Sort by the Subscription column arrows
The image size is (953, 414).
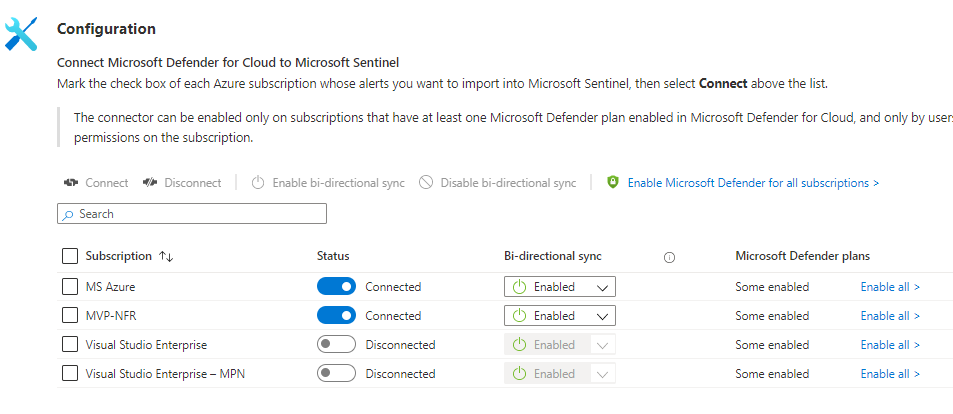coord(166,257)
